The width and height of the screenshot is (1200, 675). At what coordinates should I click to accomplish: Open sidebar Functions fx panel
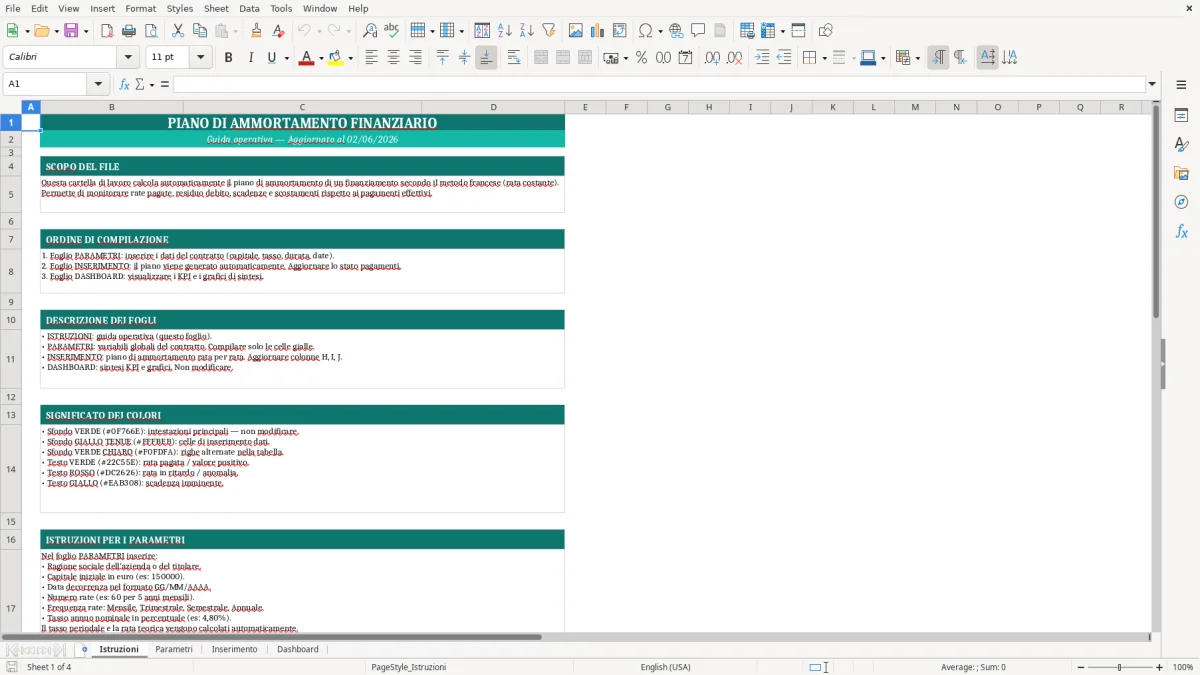pyautogui.click(x=1181, y=231)
